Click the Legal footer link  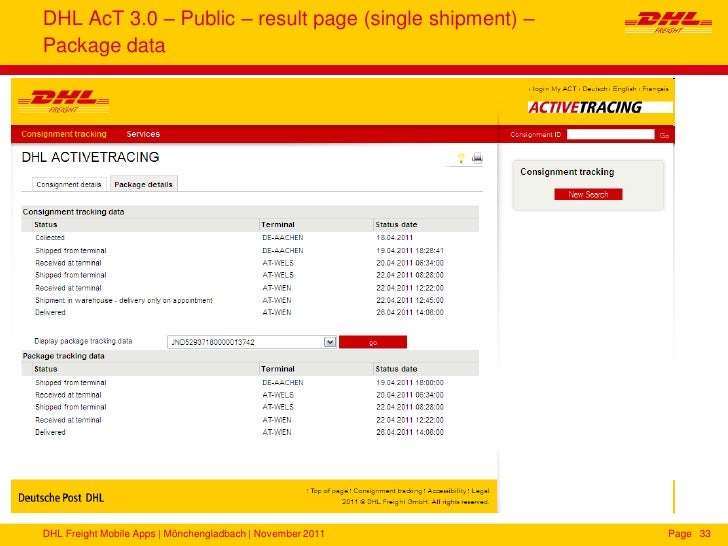480,491
